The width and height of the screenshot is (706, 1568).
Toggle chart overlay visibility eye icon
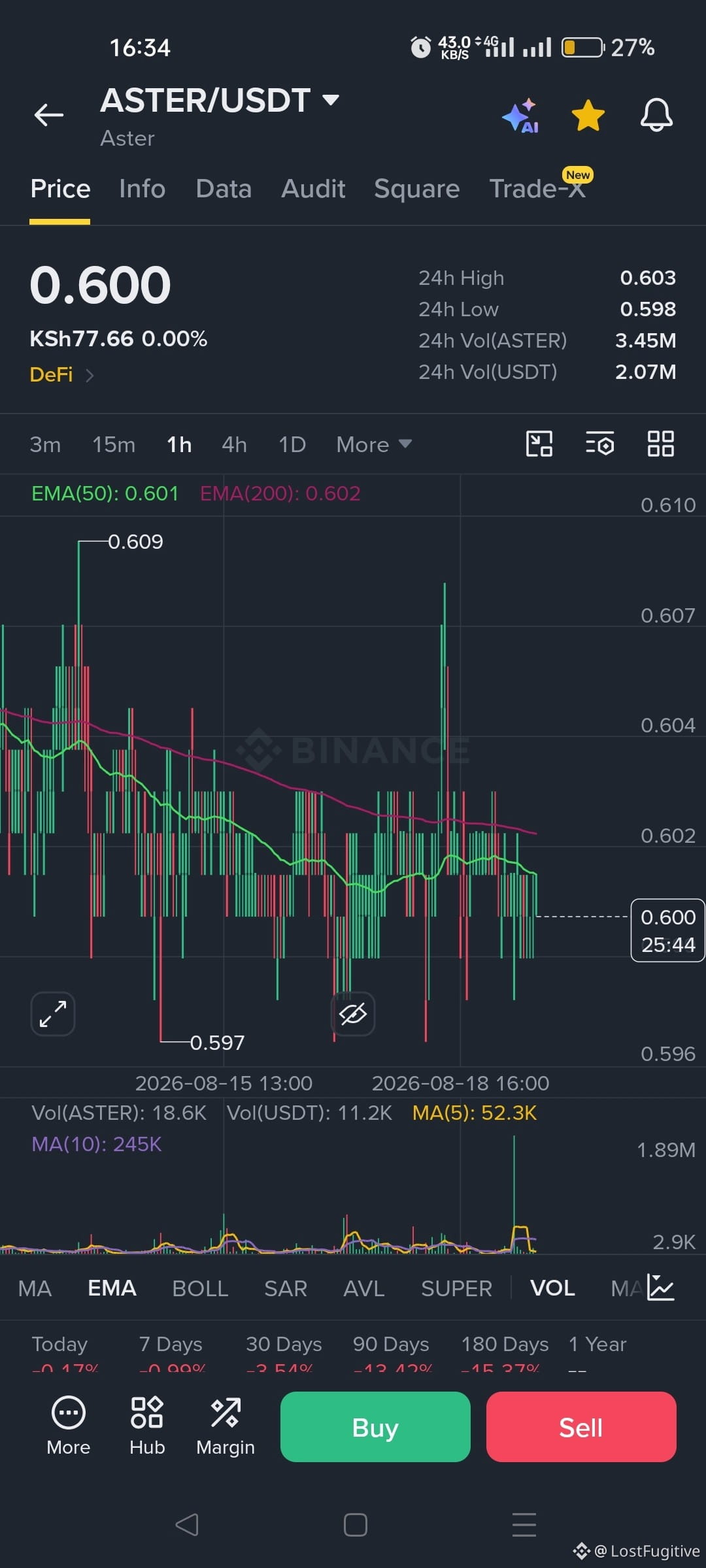pyautogui.click(x=353, y=1014)
